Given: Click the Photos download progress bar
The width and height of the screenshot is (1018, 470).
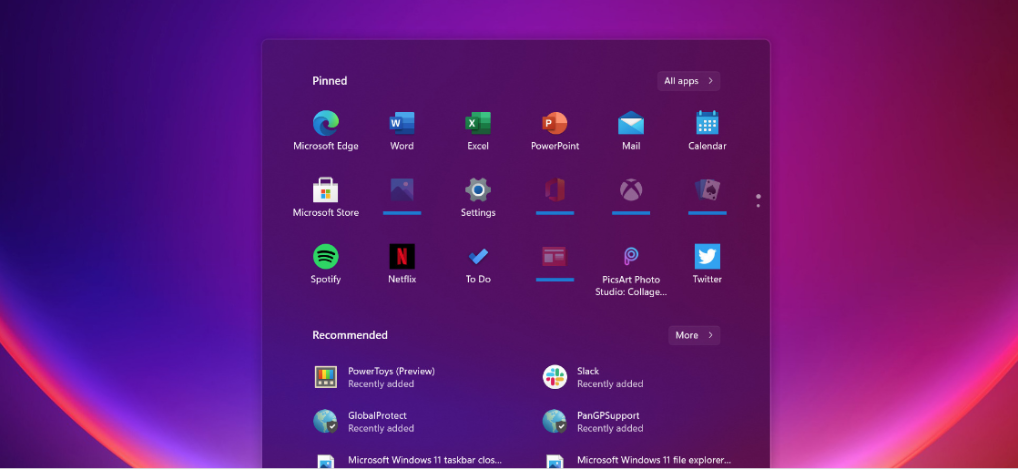Looking at the screenshot, I should coord(402,213).
